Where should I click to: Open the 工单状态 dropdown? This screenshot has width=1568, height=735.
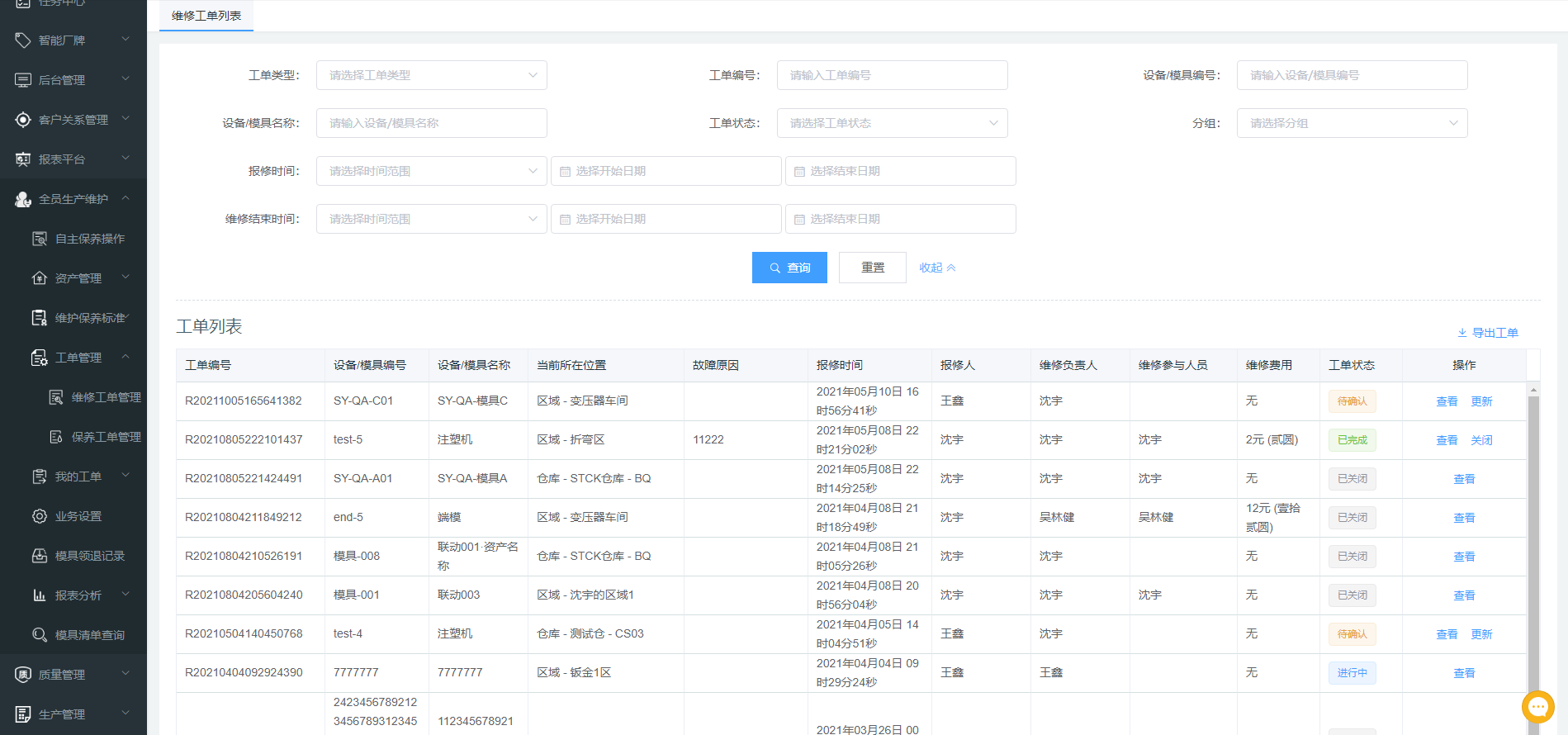(x=892, y=123)
